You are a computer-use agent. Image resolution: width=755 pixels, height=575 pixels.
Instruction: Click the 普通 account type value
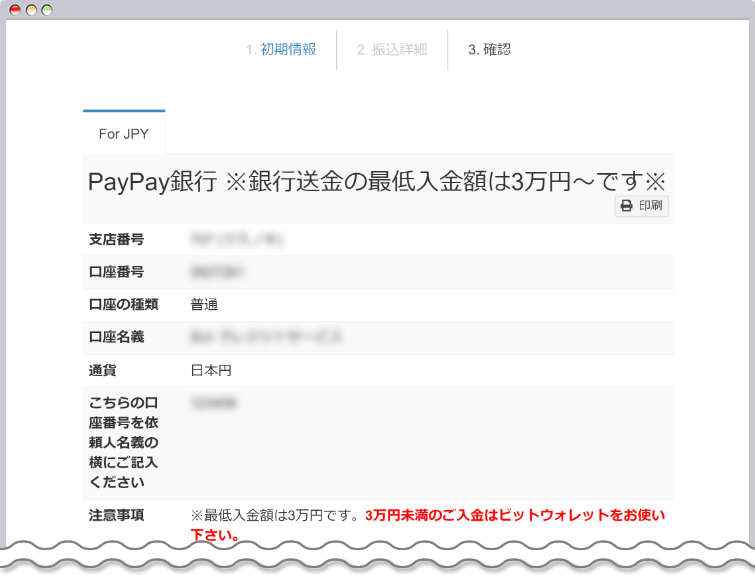tap(204, 304)
